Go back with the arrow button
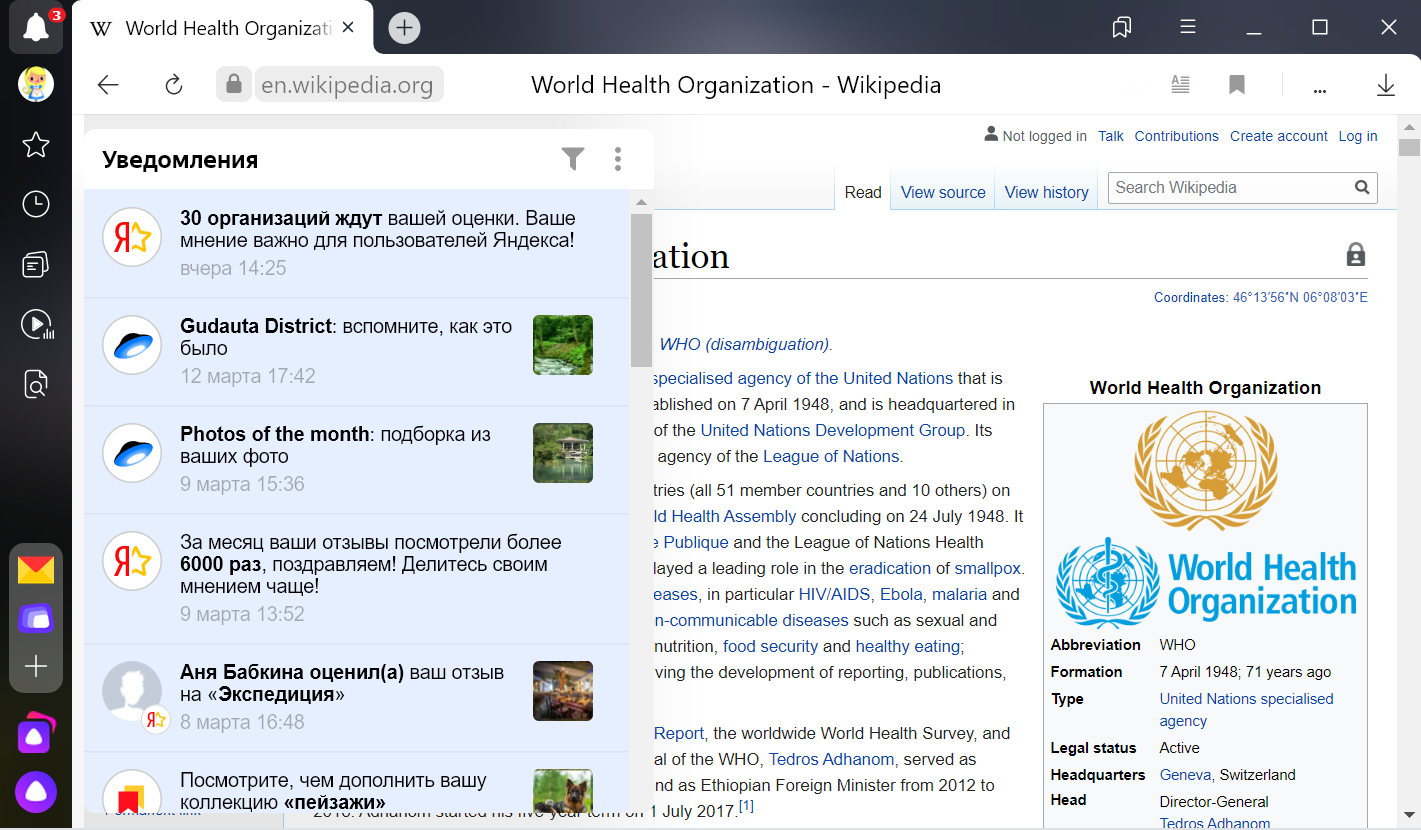Image resolution: width=1421 pixels, height=830 pixels. (x=108, y=85)
